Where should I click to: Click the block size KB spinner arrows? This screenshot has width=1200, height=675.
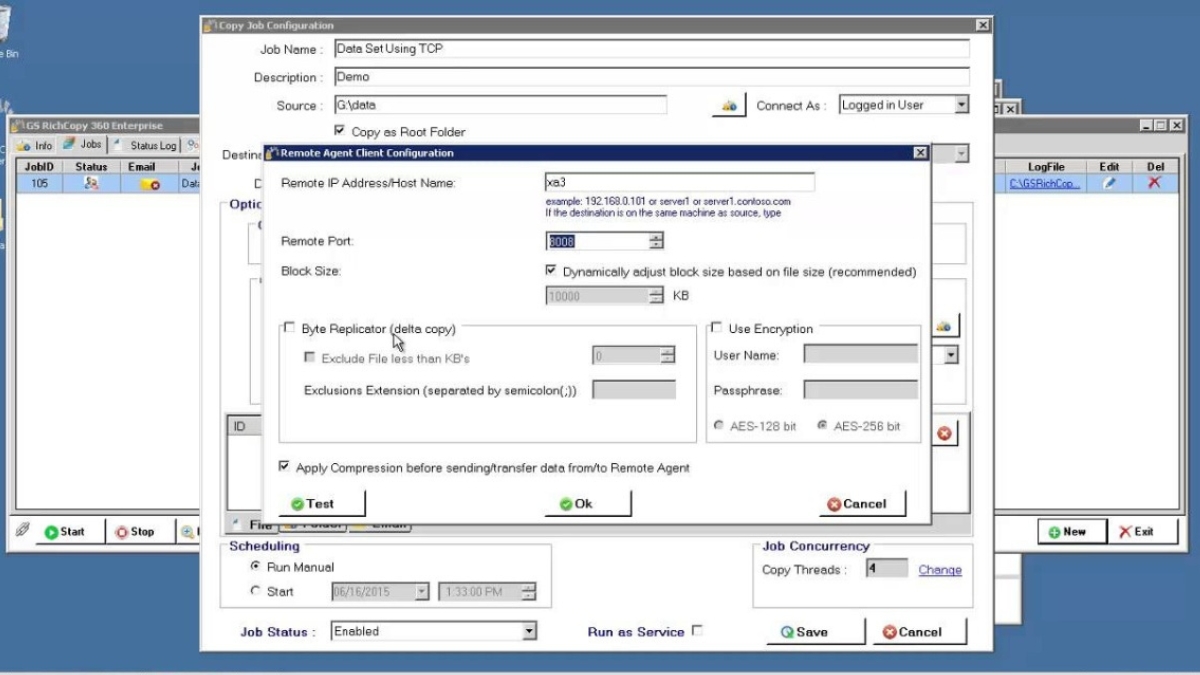coord(656,295)
